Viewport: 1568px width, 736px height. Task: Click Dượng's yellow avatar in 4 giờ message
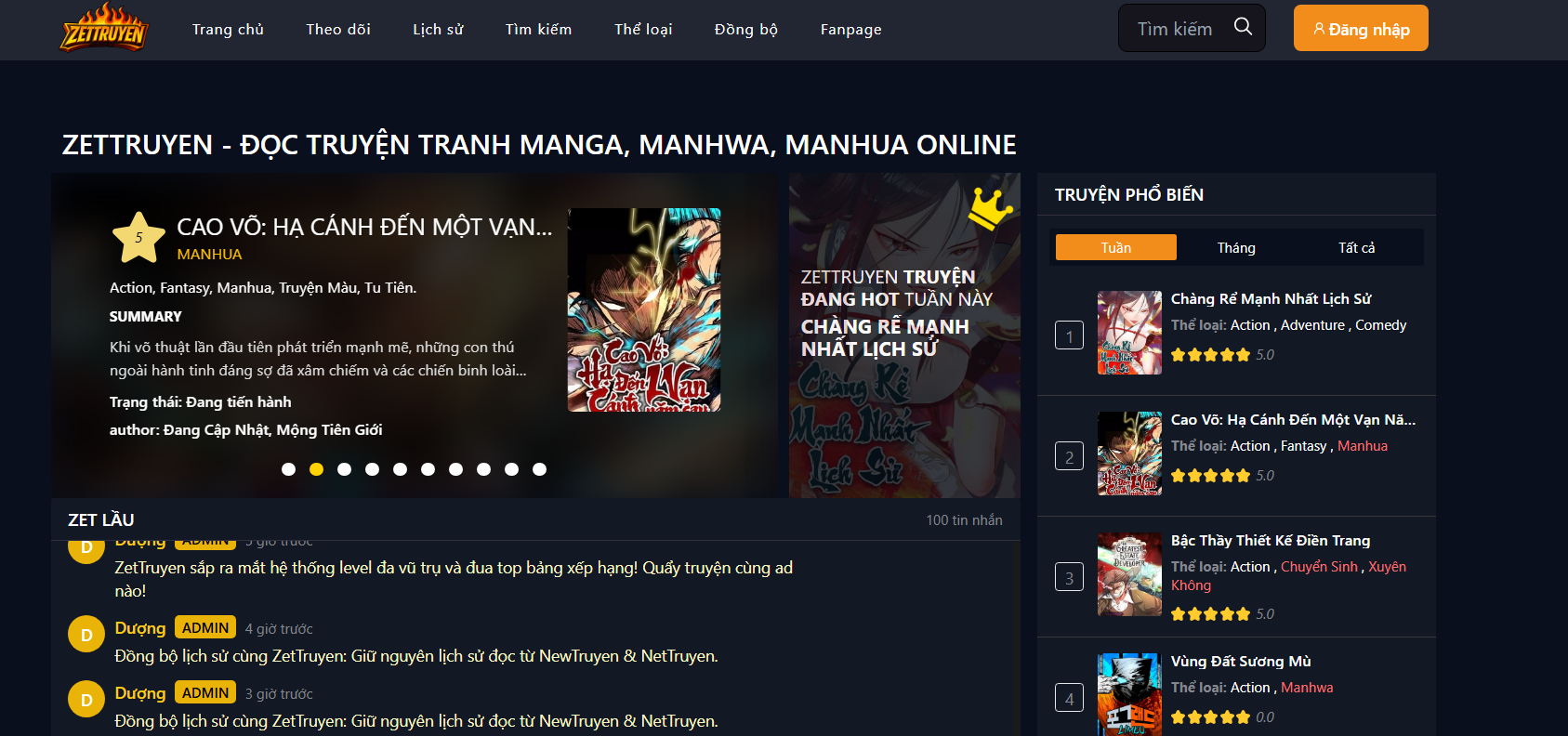(x=86, y=635)
